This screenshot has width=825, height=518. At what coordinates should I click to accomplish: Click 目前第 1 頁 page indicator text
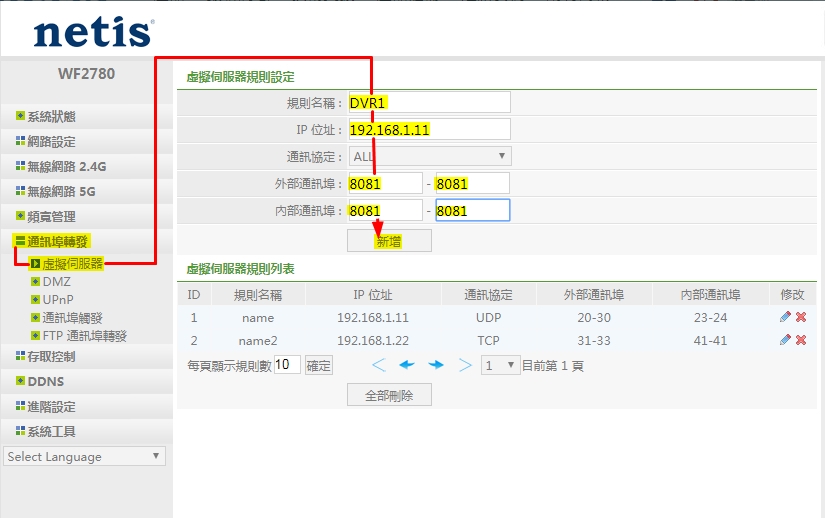pyautogui.click(x=553, y=365)
